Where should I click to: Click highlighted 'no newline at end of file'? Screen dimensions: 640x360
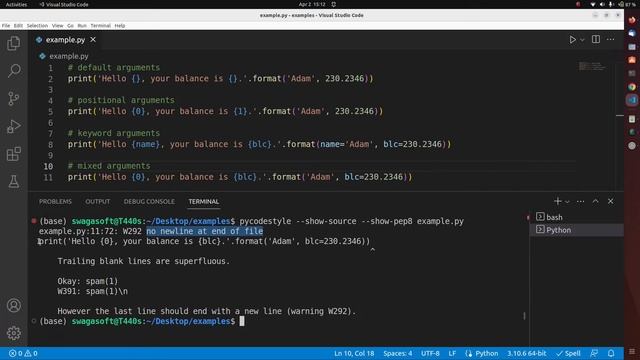pos(204,231)
